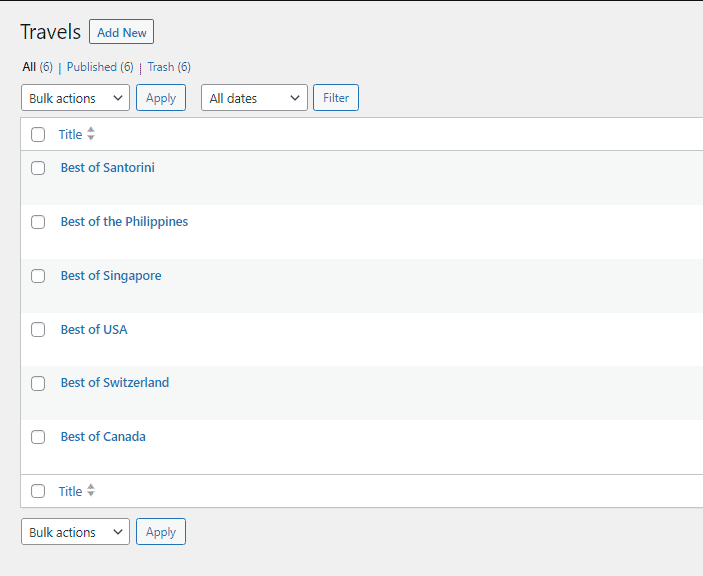Viewport: 703px width, 576px height.
Task: Open Best of the Philippines post
Action: (124, 222)
